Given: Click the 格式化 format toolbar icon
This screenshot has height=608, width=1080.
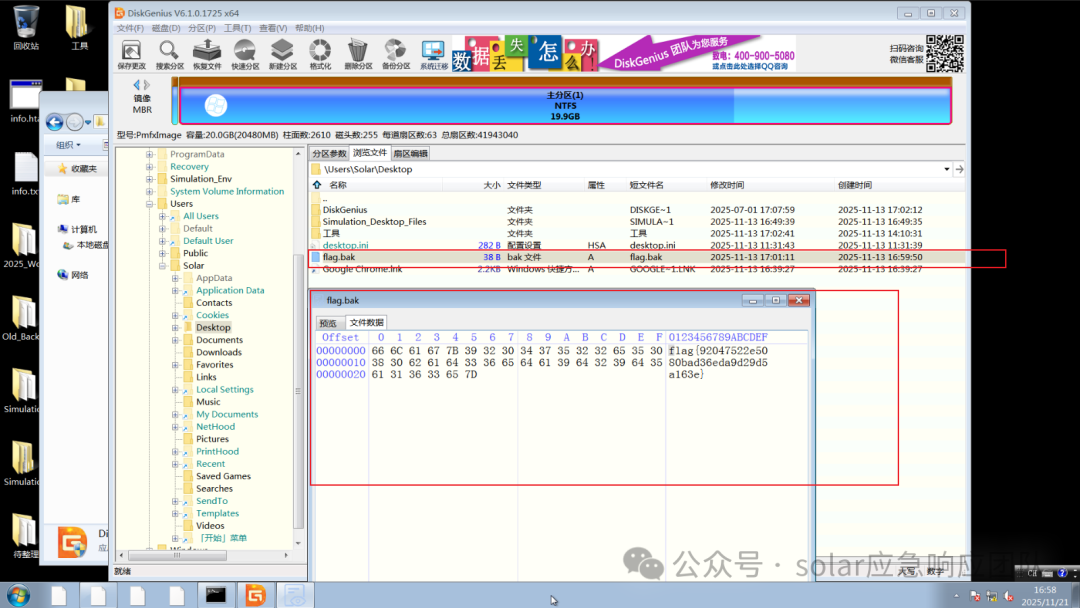Looking at the screenshot, I should (320, 54).
